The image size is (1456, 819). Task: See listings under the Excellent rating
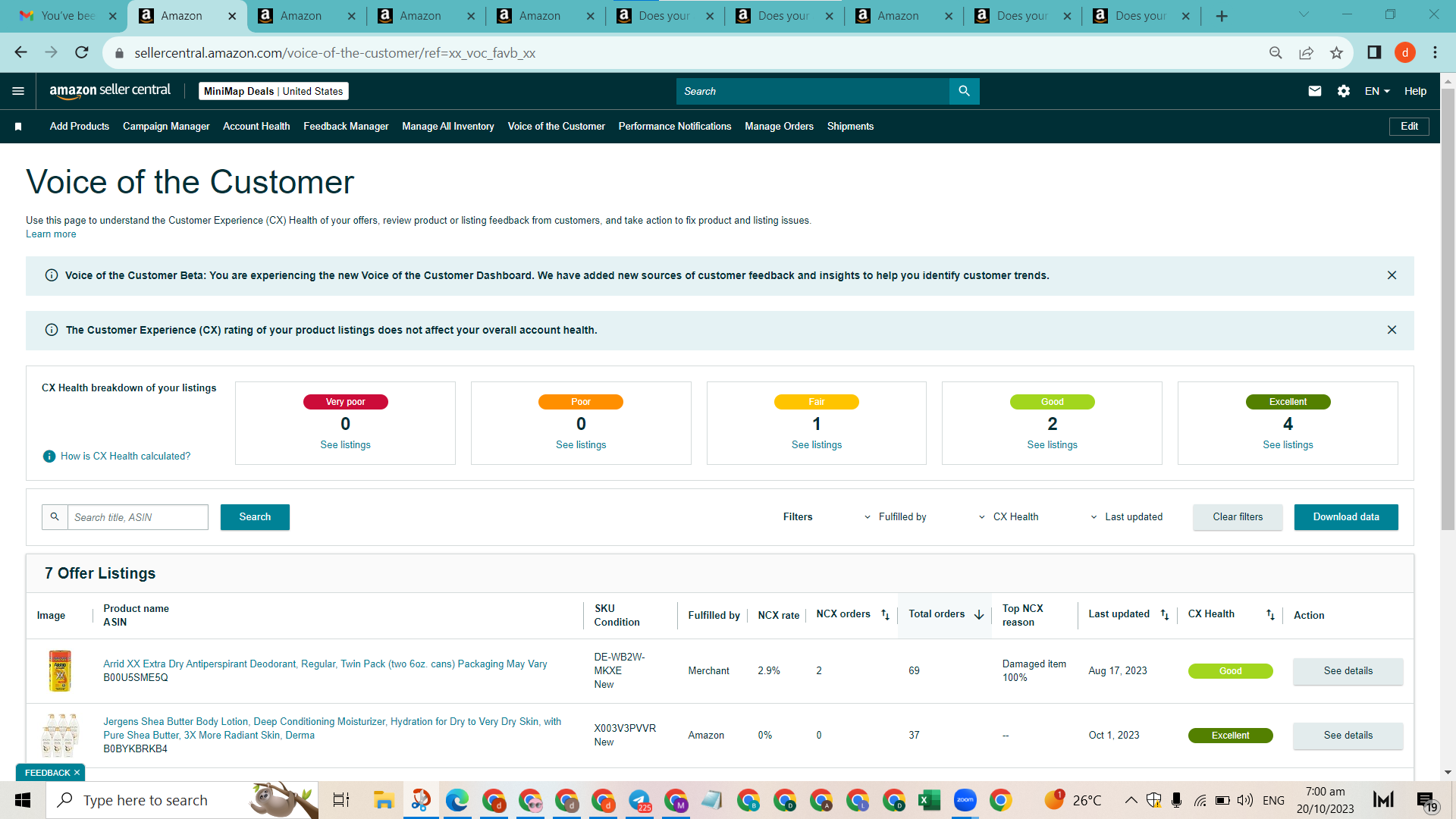1288,445
